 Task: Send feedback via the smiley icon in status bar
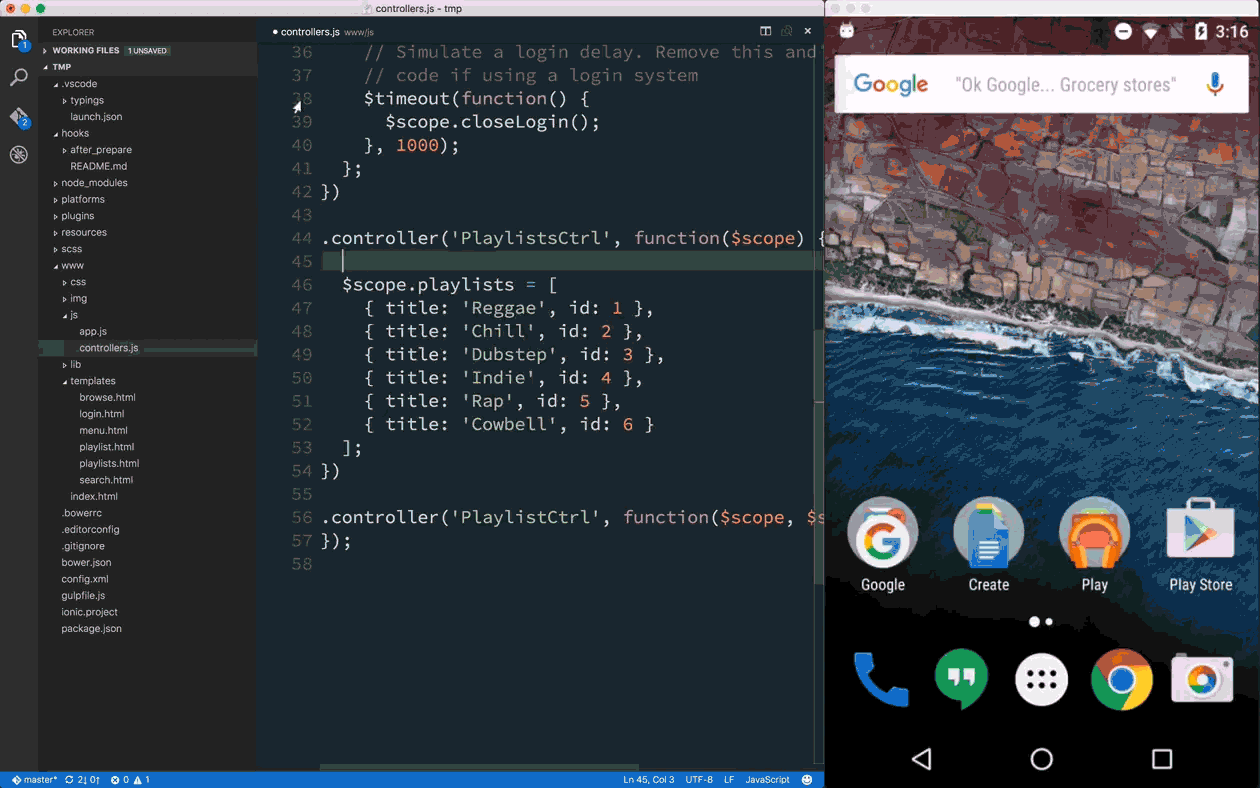[806, 779]
